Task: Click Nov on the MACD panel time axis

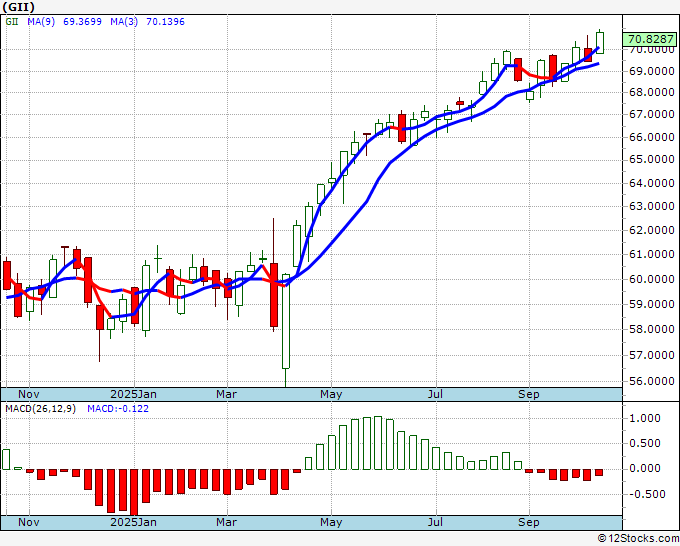Action: [x=29, y=522]
